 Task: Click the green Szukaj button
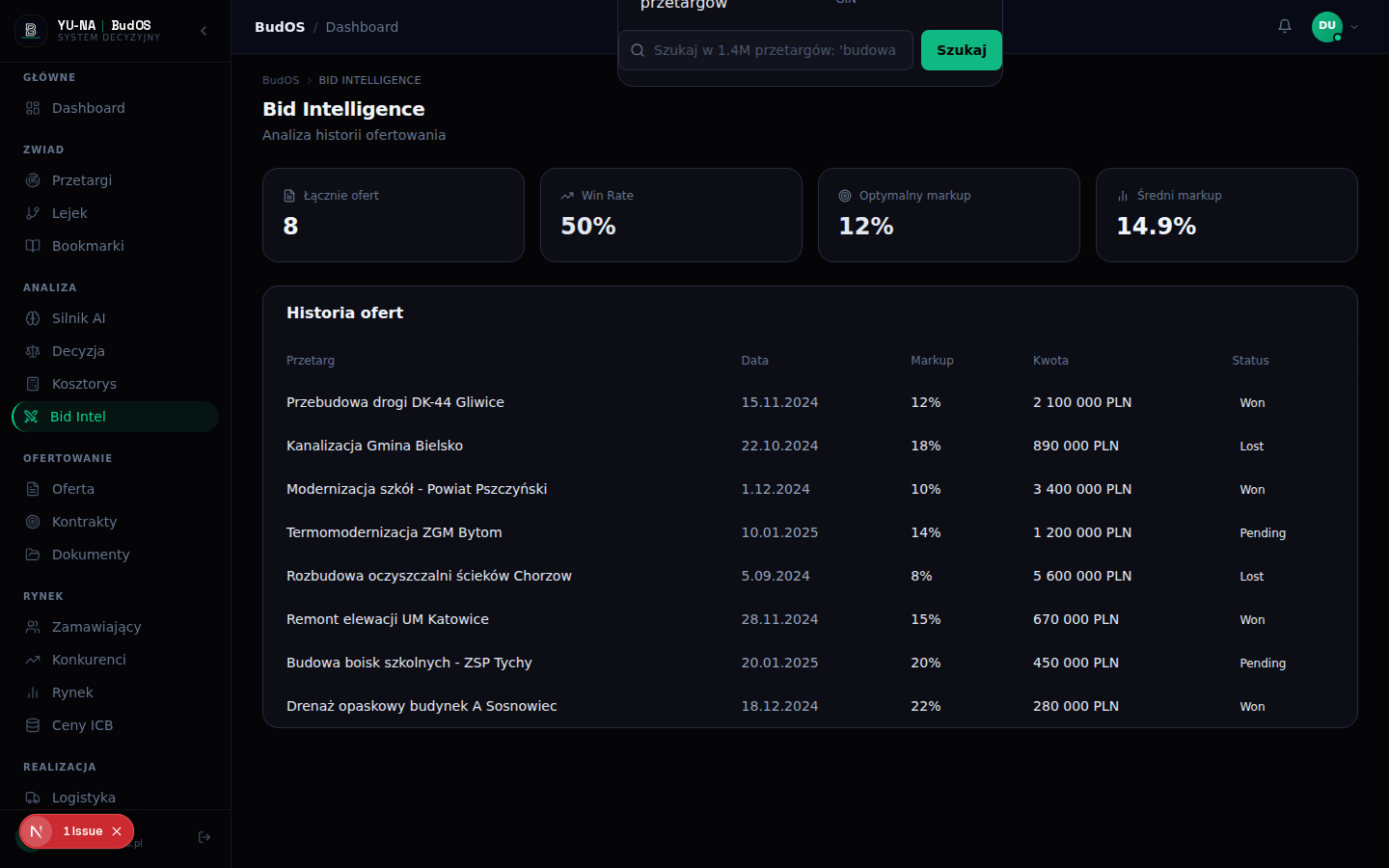click(x=962, y=50)
